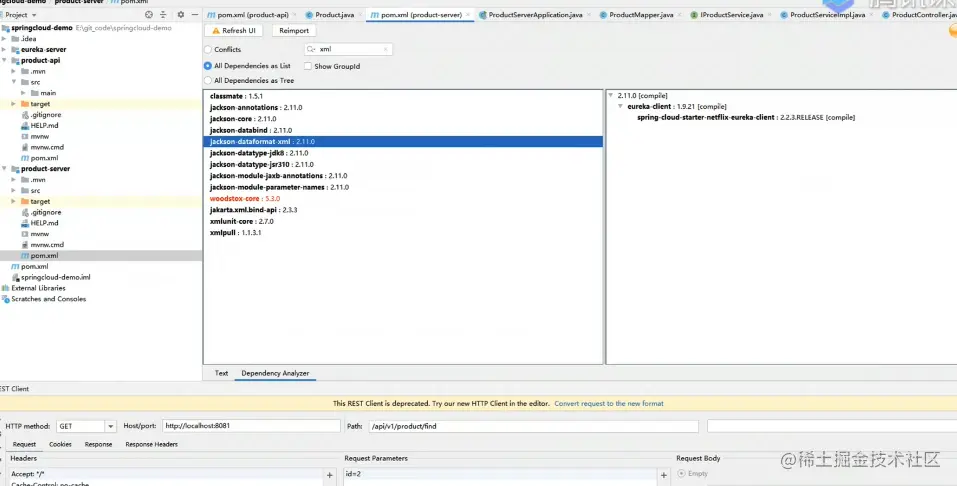Expand the main folder node
Screen dimensions: 957x486
click(24, 93)
